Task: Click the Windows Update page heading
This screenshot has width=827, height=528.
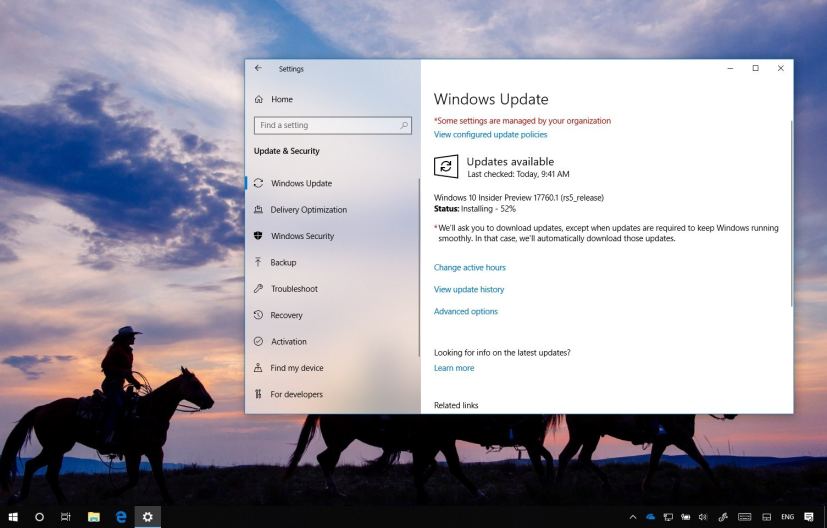Action: (491, 99)
